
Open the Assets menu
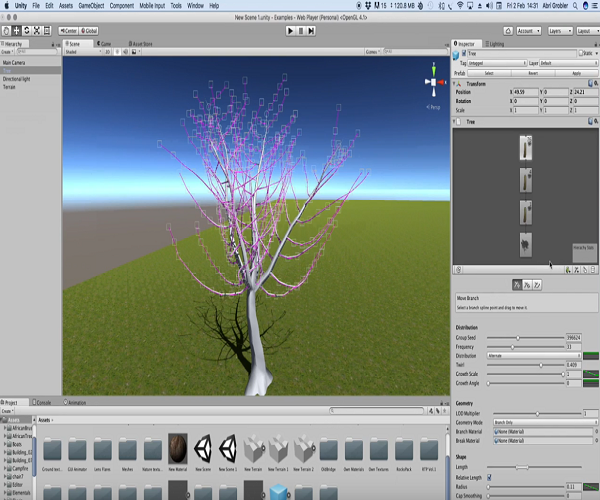point(66,5)
